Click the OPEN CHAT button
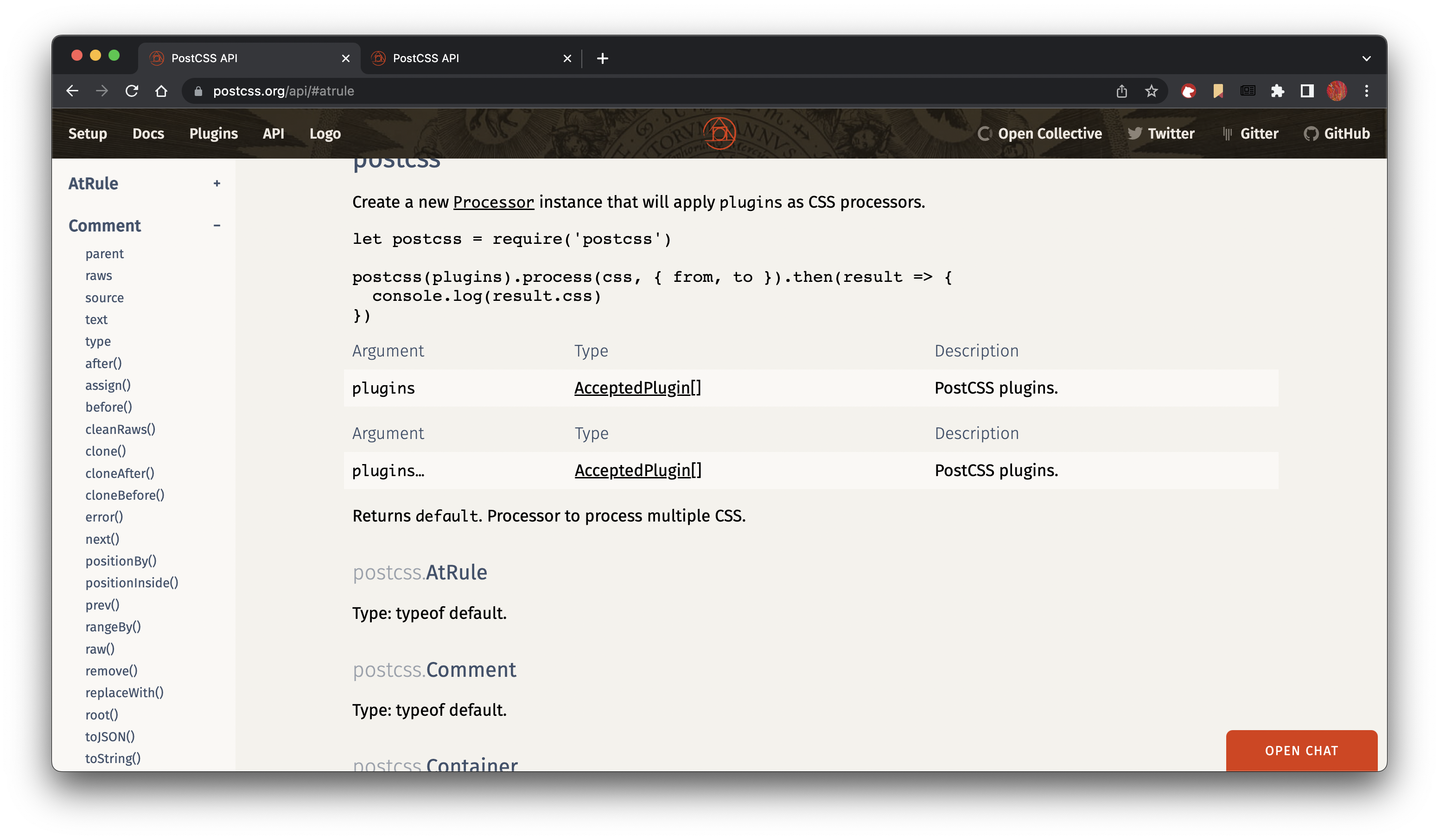Viewport: 1439px width, 840px height. coord(1301,751)
